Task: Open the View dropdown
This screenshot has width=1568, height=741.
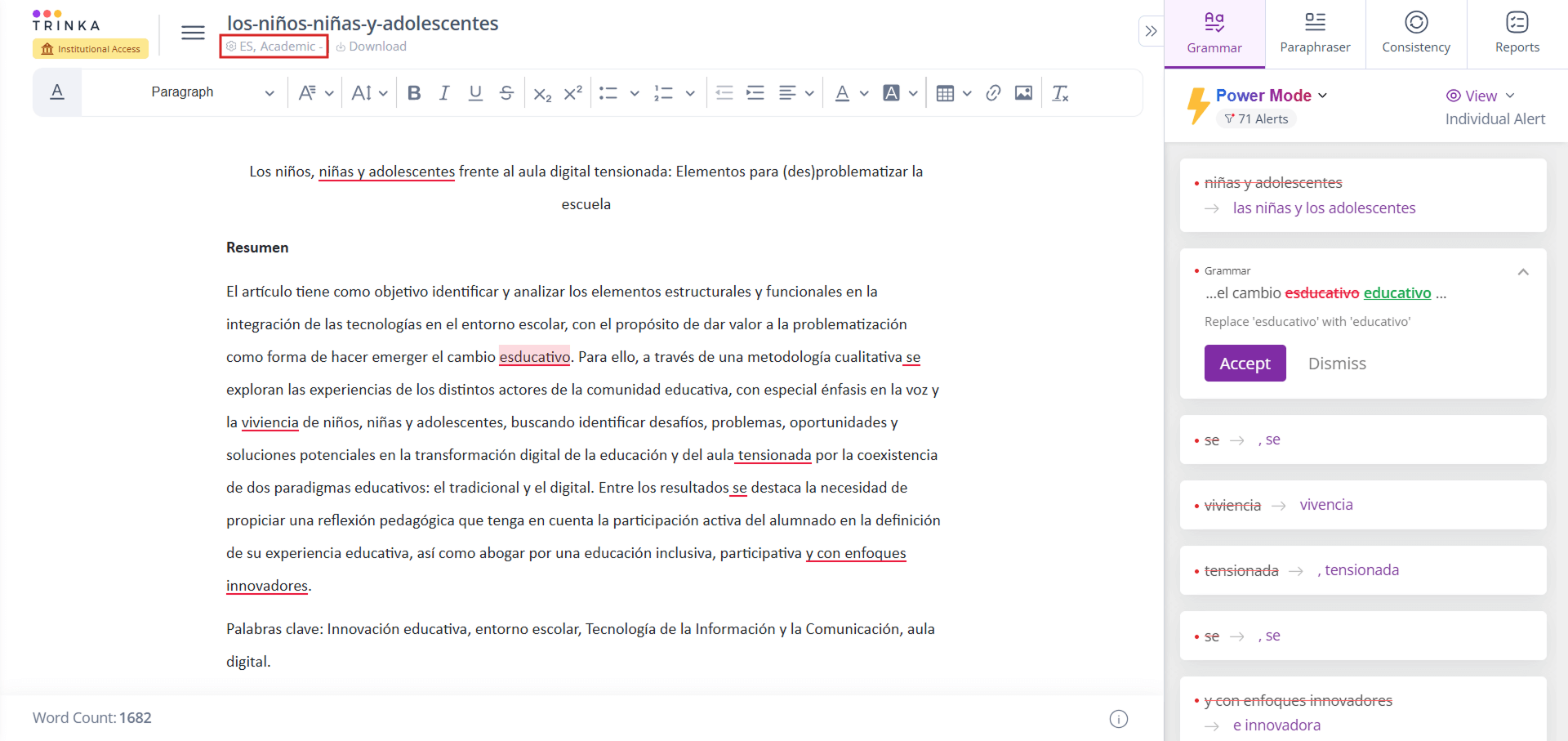Action: pyautogui.click(x=1481, y=96)
